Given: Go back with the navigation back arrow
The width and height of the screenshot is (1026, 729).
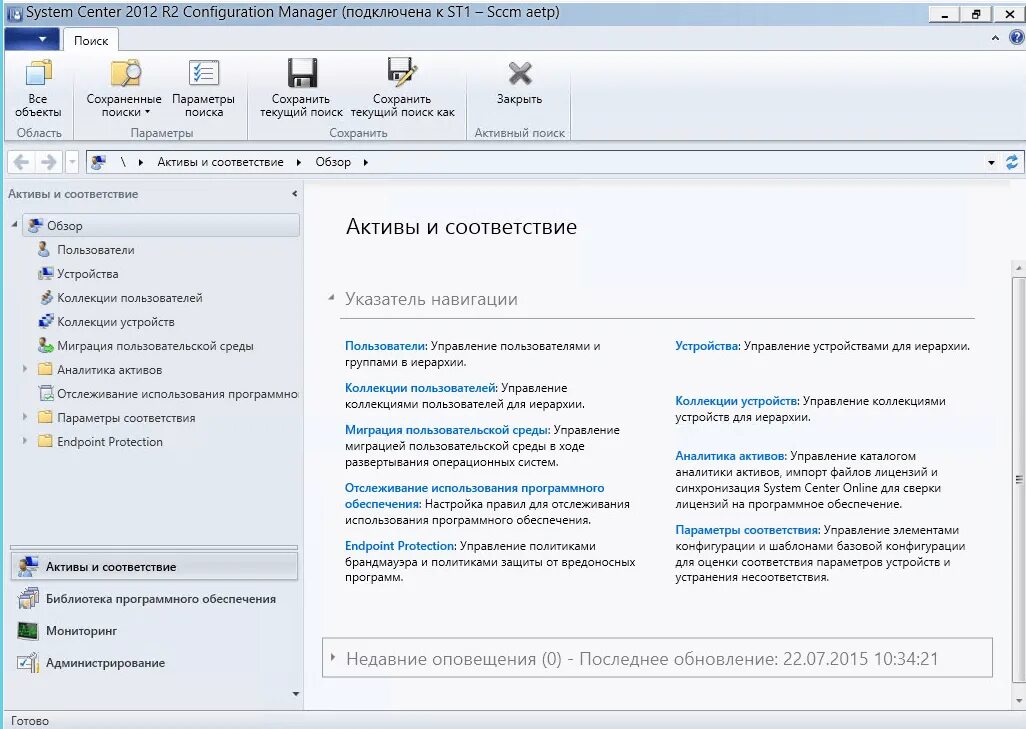Looking at the screenshot, I should coord(22,162).
